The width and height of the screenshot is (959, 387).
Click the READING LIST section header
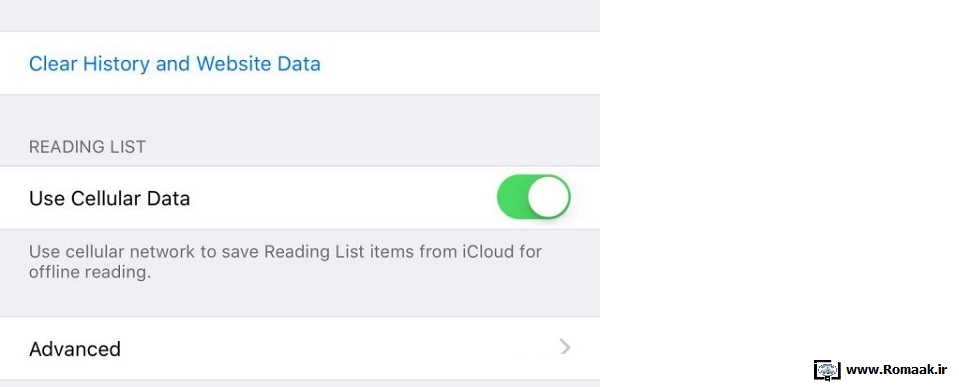coord(87,147)
